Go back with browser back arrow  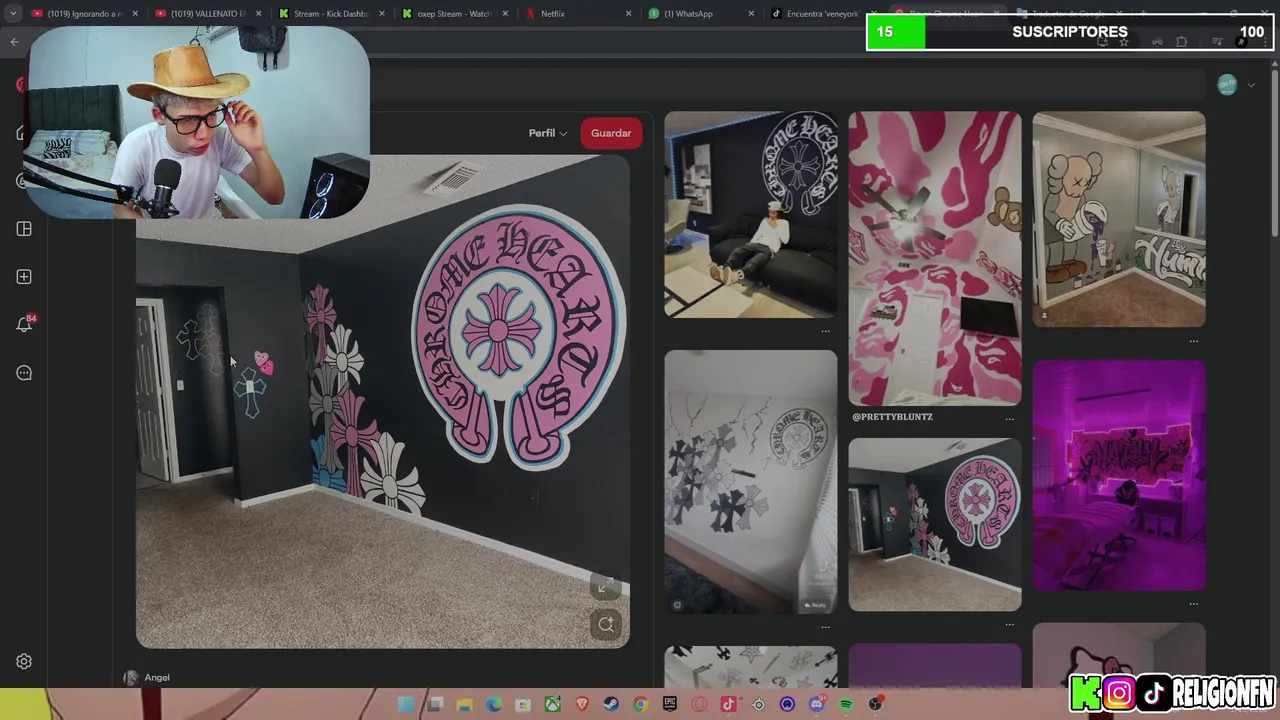14,41
